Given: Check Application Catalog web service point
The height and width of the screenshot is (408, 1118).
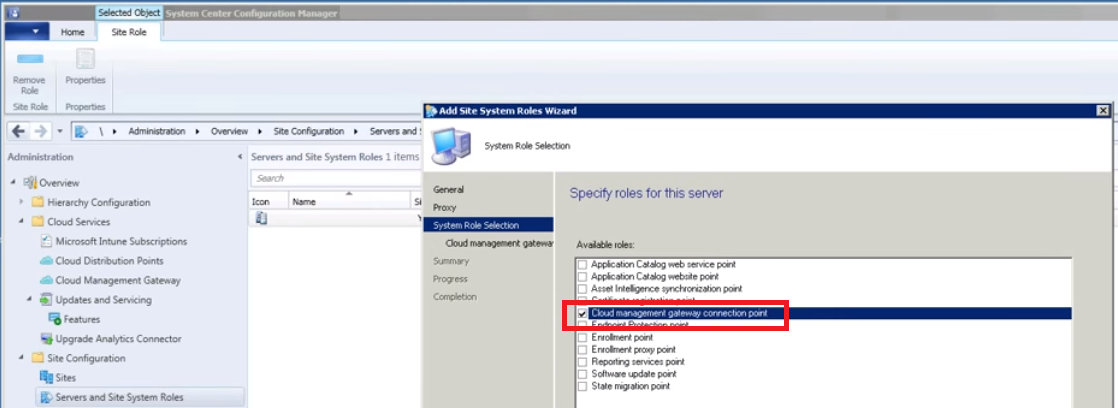Looking at the screenshot, I should 582,264.
